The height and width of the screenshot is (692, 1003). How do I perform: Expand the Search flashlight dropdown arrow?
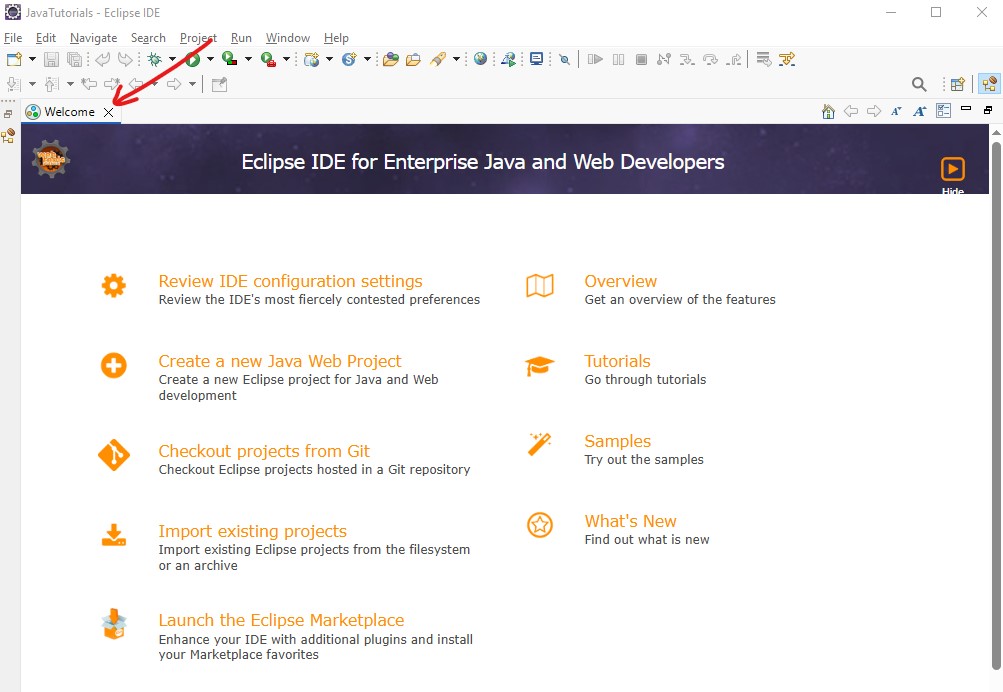456,59
